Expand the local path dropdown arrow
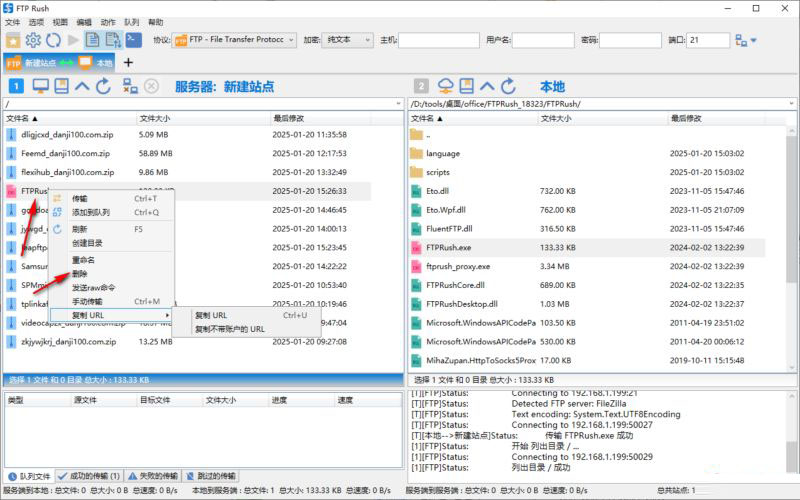The height and width of the screenshot is (500, 800). 791,104
